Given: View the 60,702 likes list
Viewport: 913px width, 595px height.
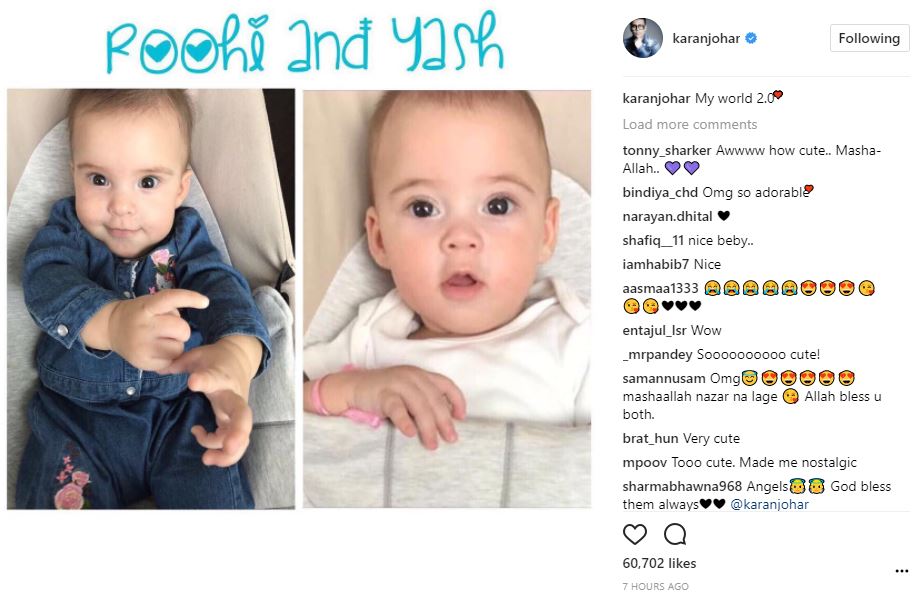Looking at the screenshot, I should tap(659, 563).
